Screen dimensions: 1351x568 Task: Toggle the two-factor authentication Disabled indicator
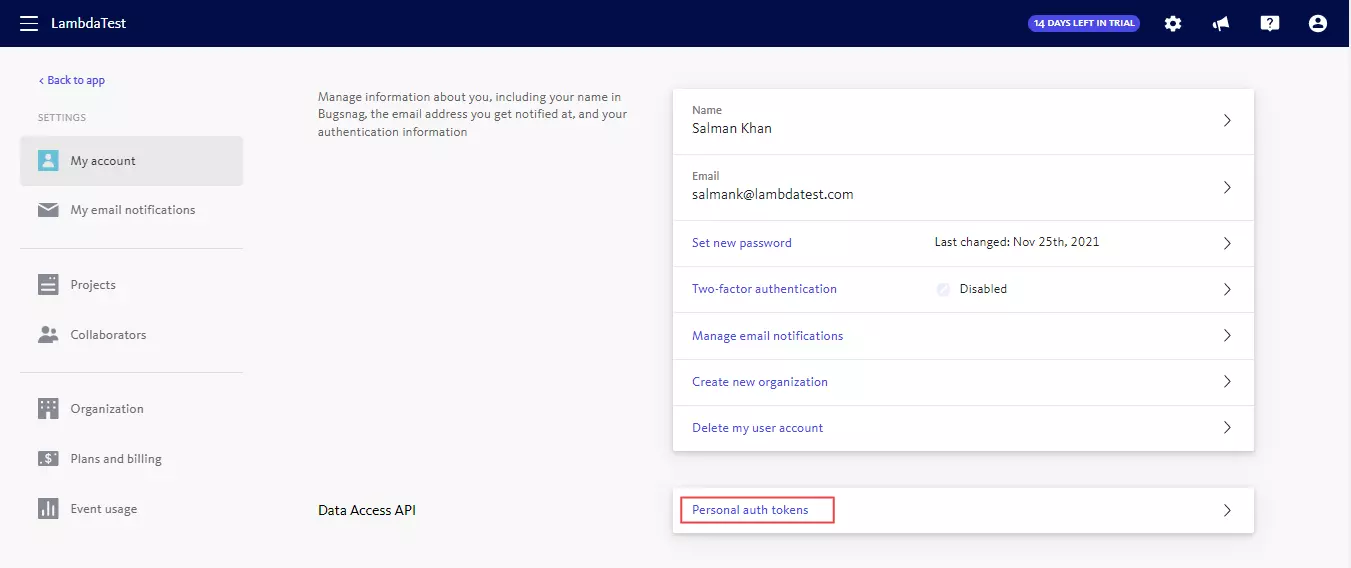(943, 289)
